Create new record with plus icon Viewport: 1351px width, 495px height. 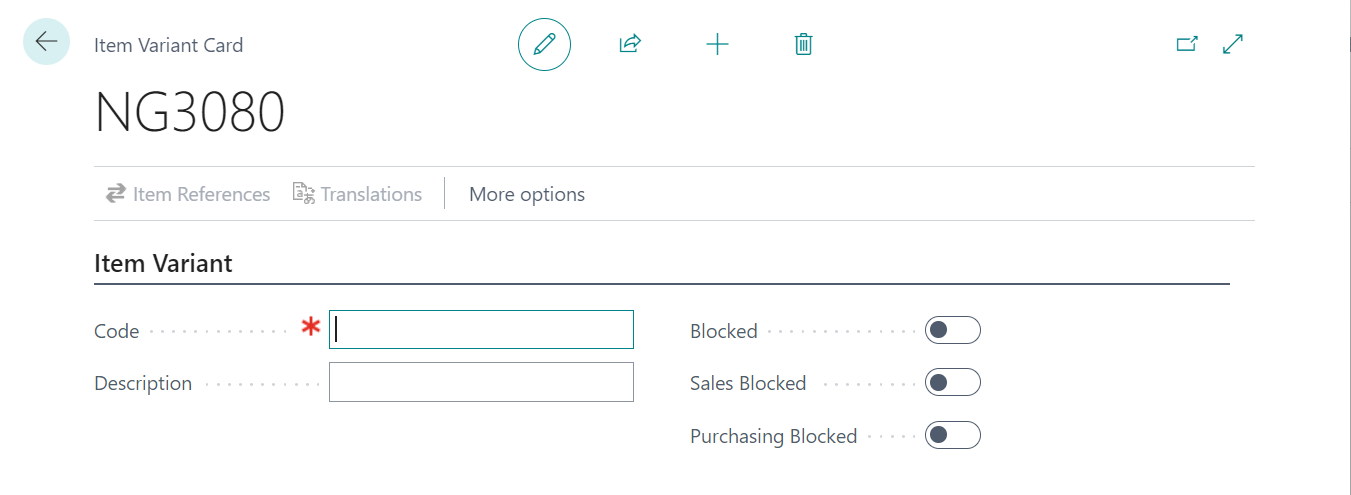tap(717, 44)
